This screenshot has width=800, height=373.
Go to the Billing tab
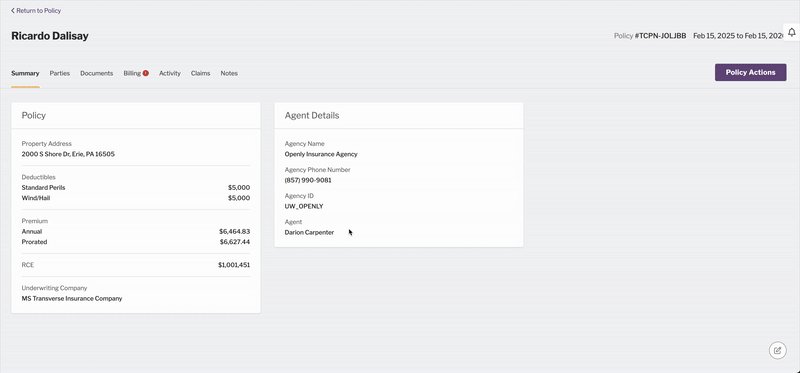coord(132,73)
